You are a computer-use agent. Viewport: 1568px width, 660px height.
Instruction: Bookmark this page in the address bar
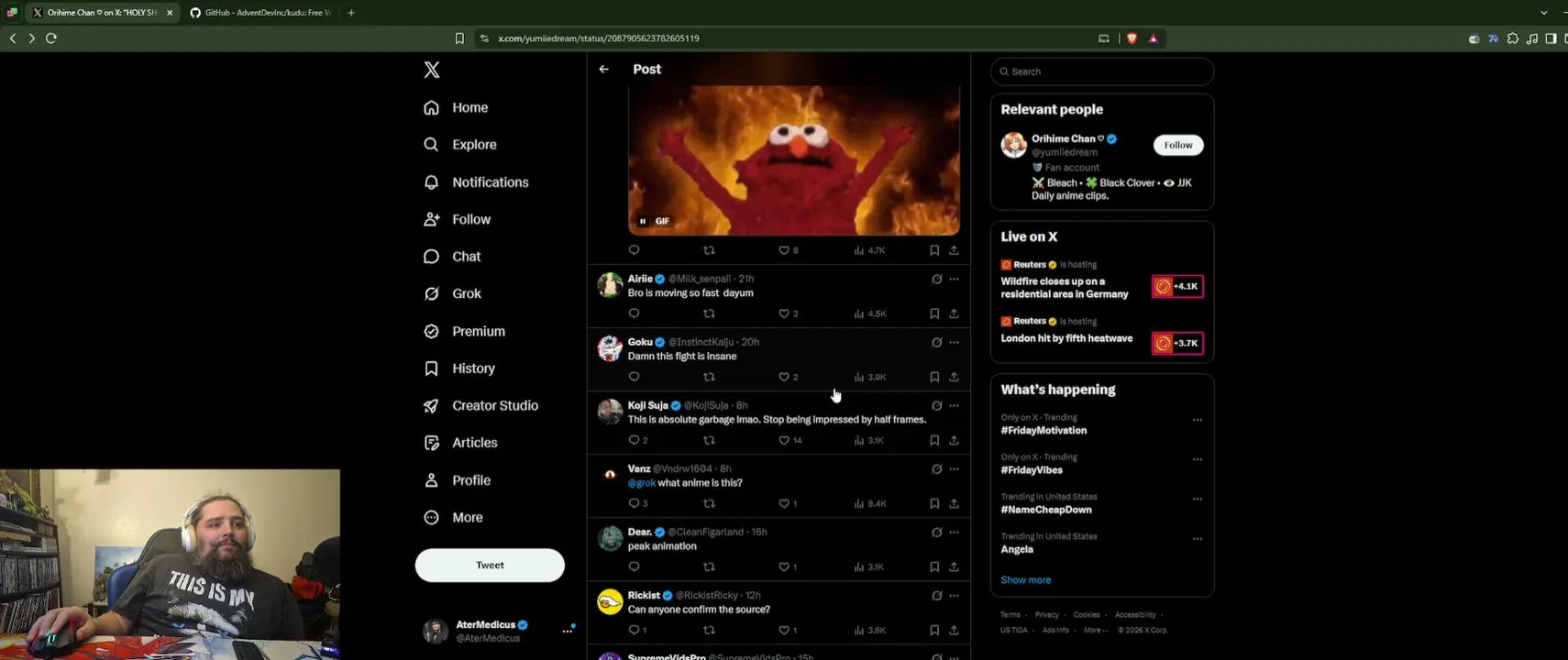click(459, 38)
